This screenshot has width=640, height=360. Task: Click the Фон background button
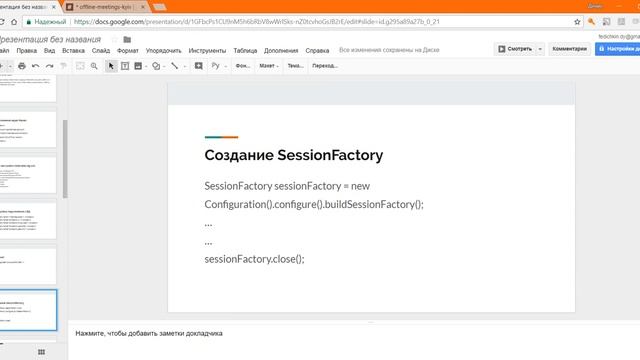pos(243,66)
